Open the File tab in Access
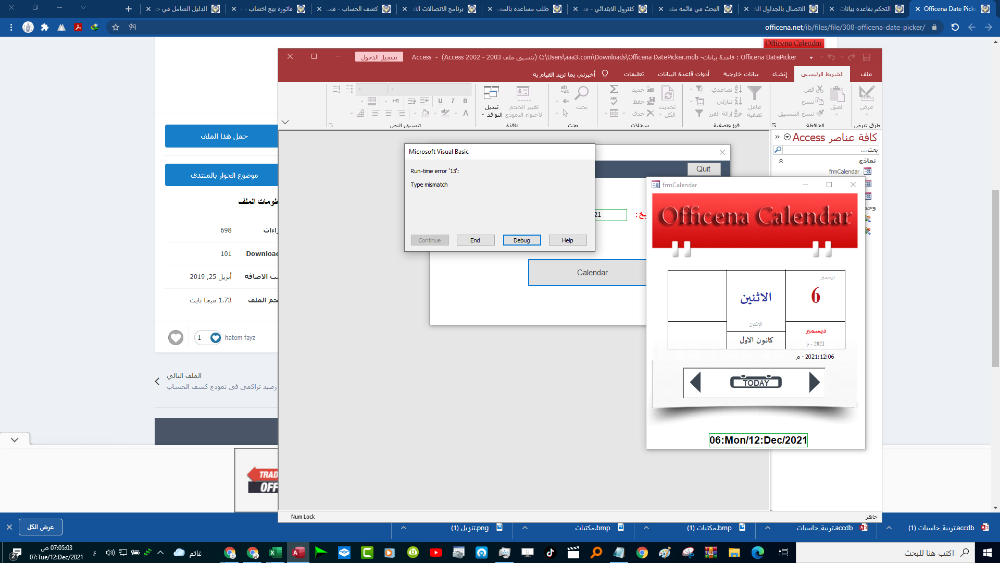 point(865,74)
